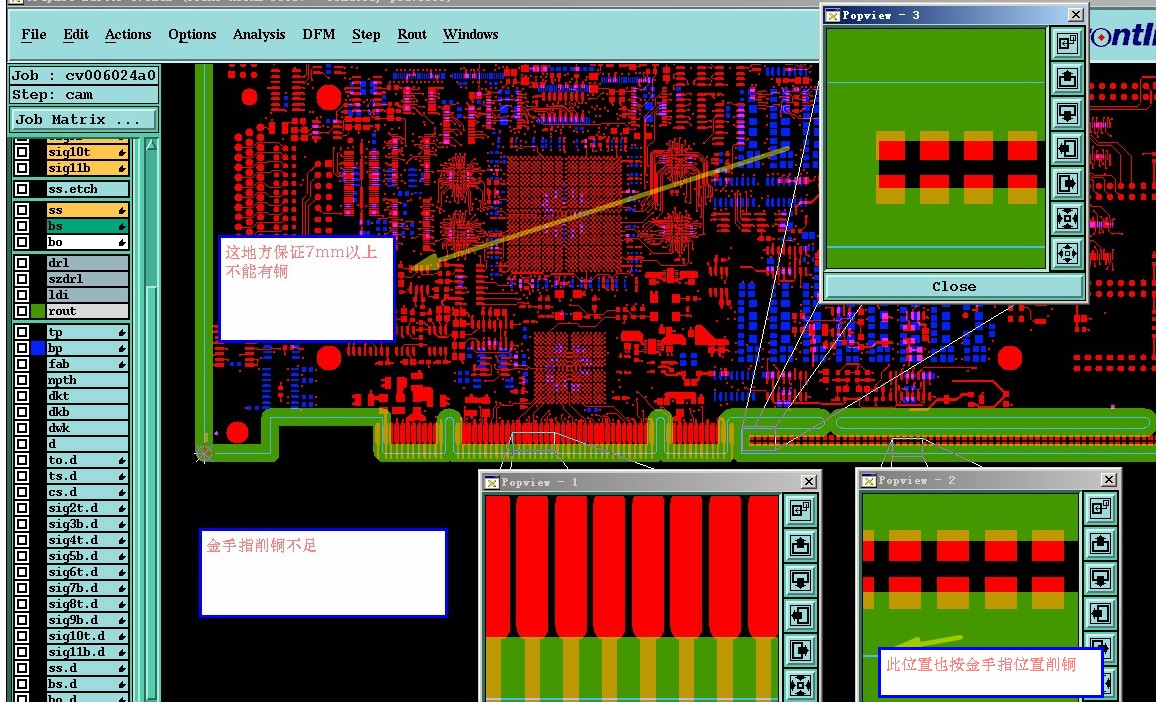Click hand icon on fab layer row
This screenshot has height=702, width=1156.
(122, 364)
